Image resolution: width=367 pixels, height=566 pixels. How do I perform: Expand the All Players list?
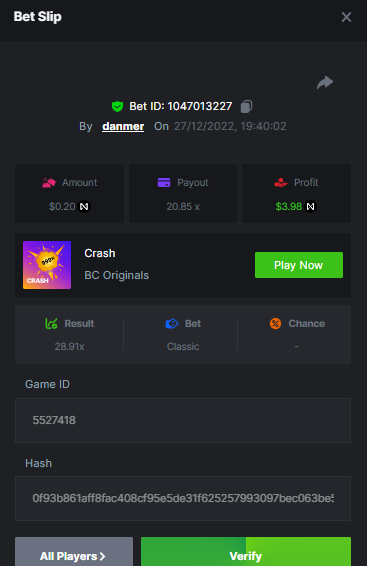(74, 552)
